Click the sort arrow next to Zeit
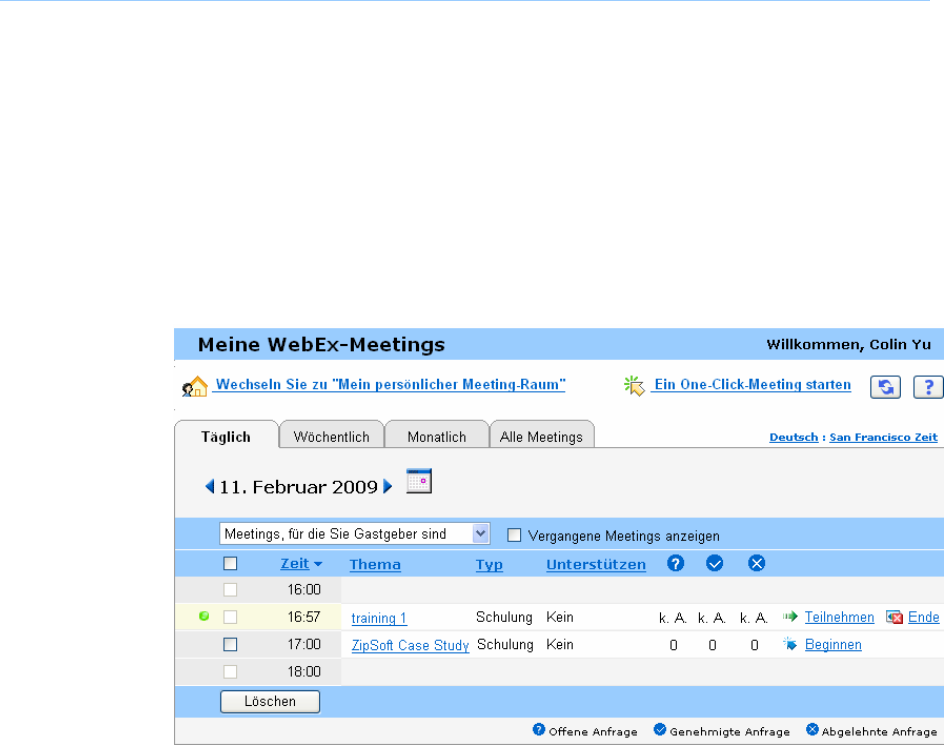 pyautogui.click(x=318, y=564)
